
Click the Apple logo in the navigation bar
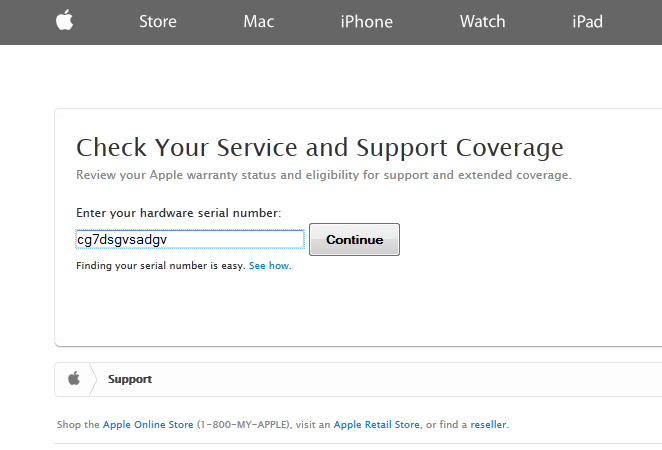[65, 20]
